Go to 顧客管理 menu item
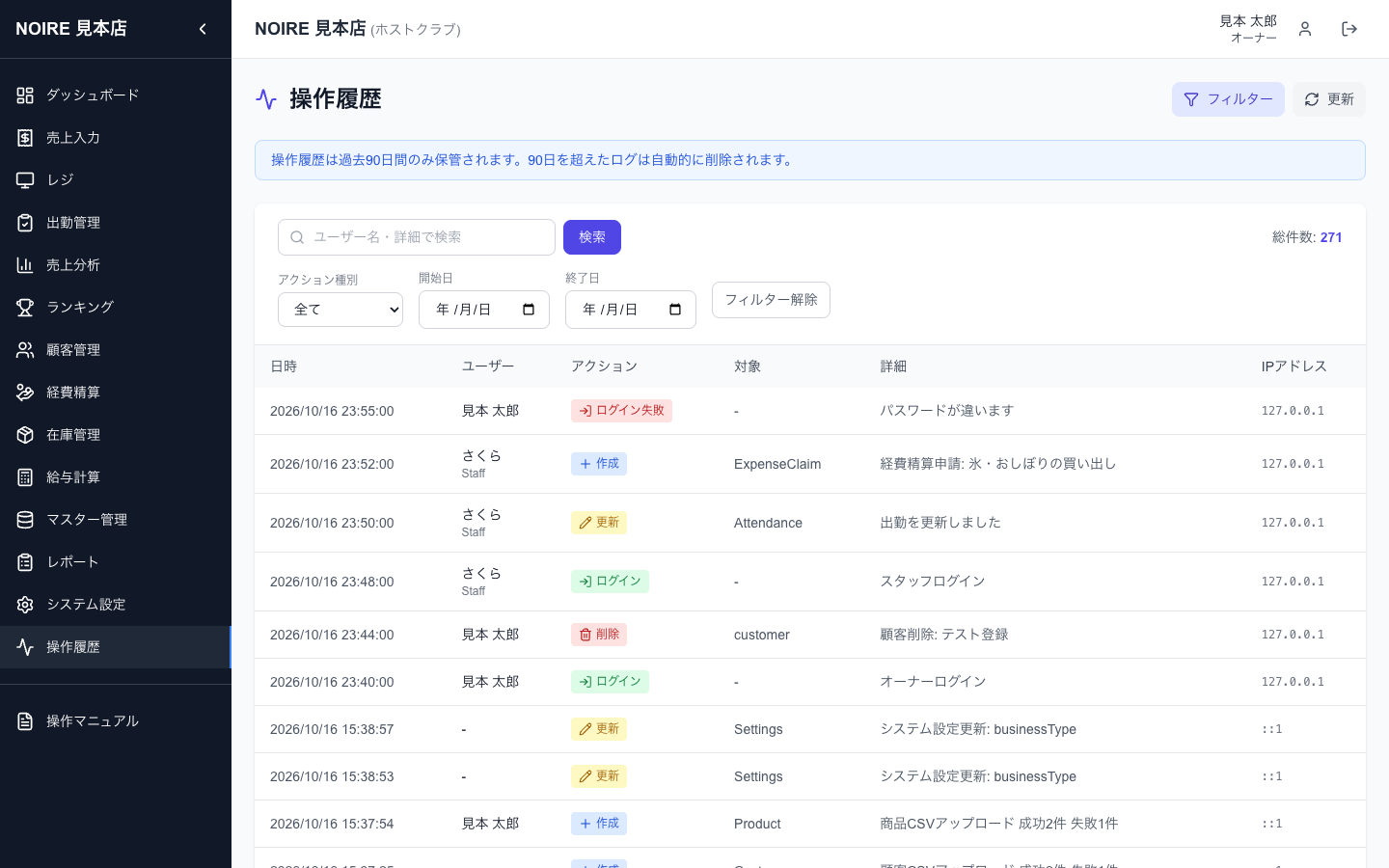This screenshot has width=1389, height=868. click(116, 350)
